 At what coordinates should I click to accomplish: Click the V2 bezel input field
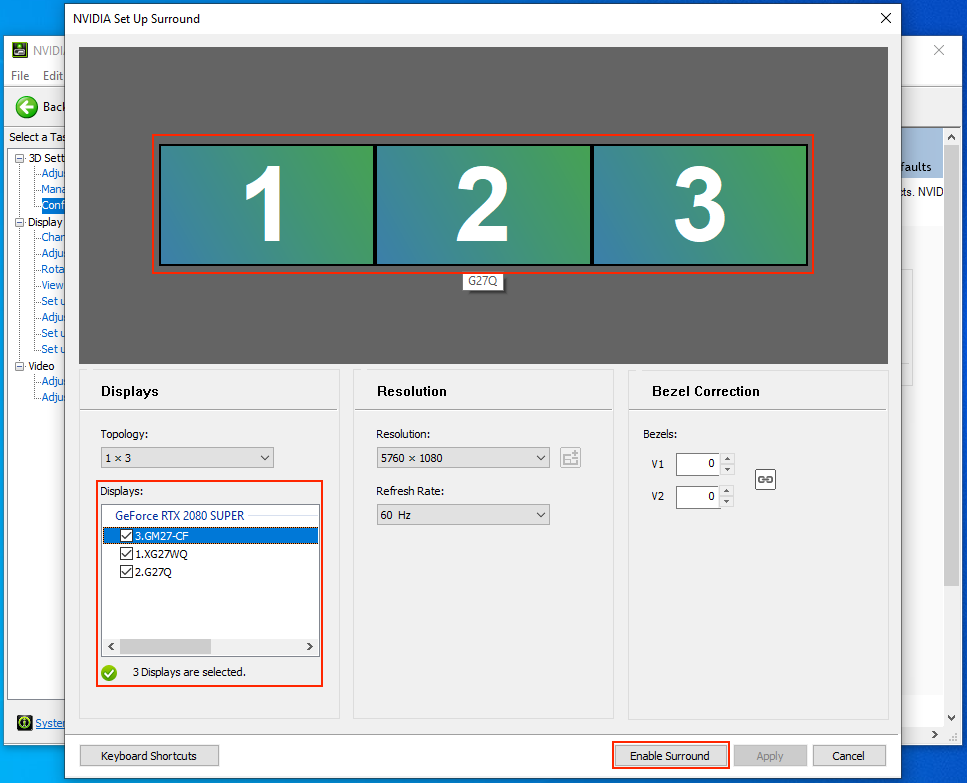(x=697, y=497)
